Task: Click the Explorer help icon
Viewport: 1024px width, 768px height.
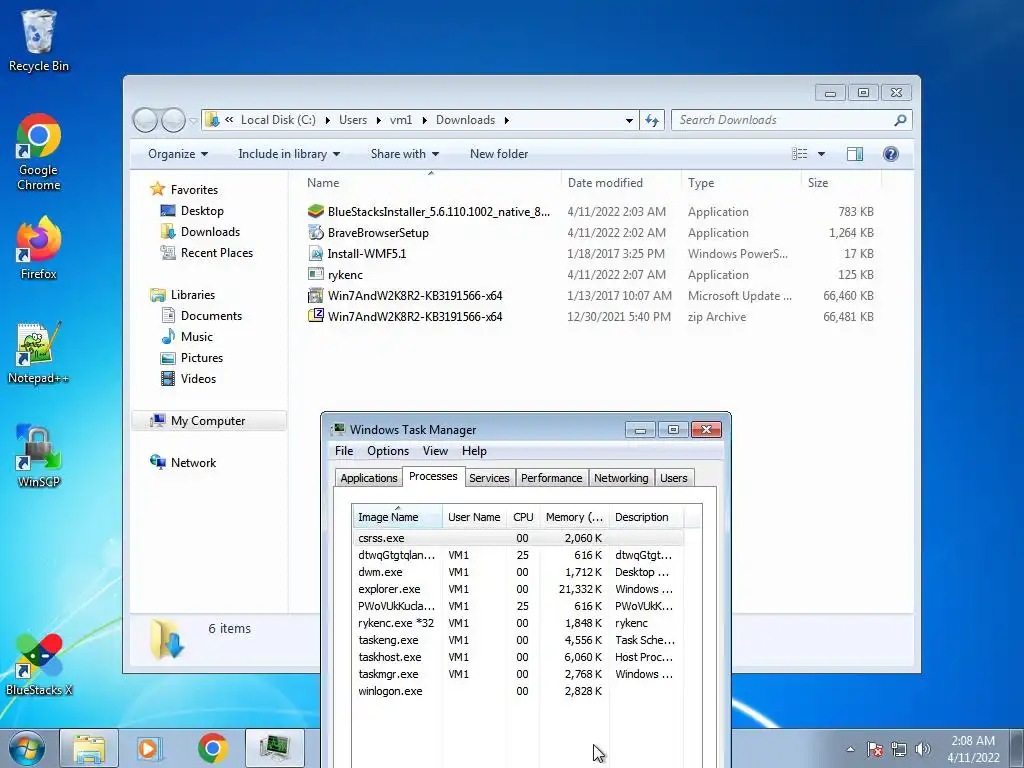Action: 891,154
